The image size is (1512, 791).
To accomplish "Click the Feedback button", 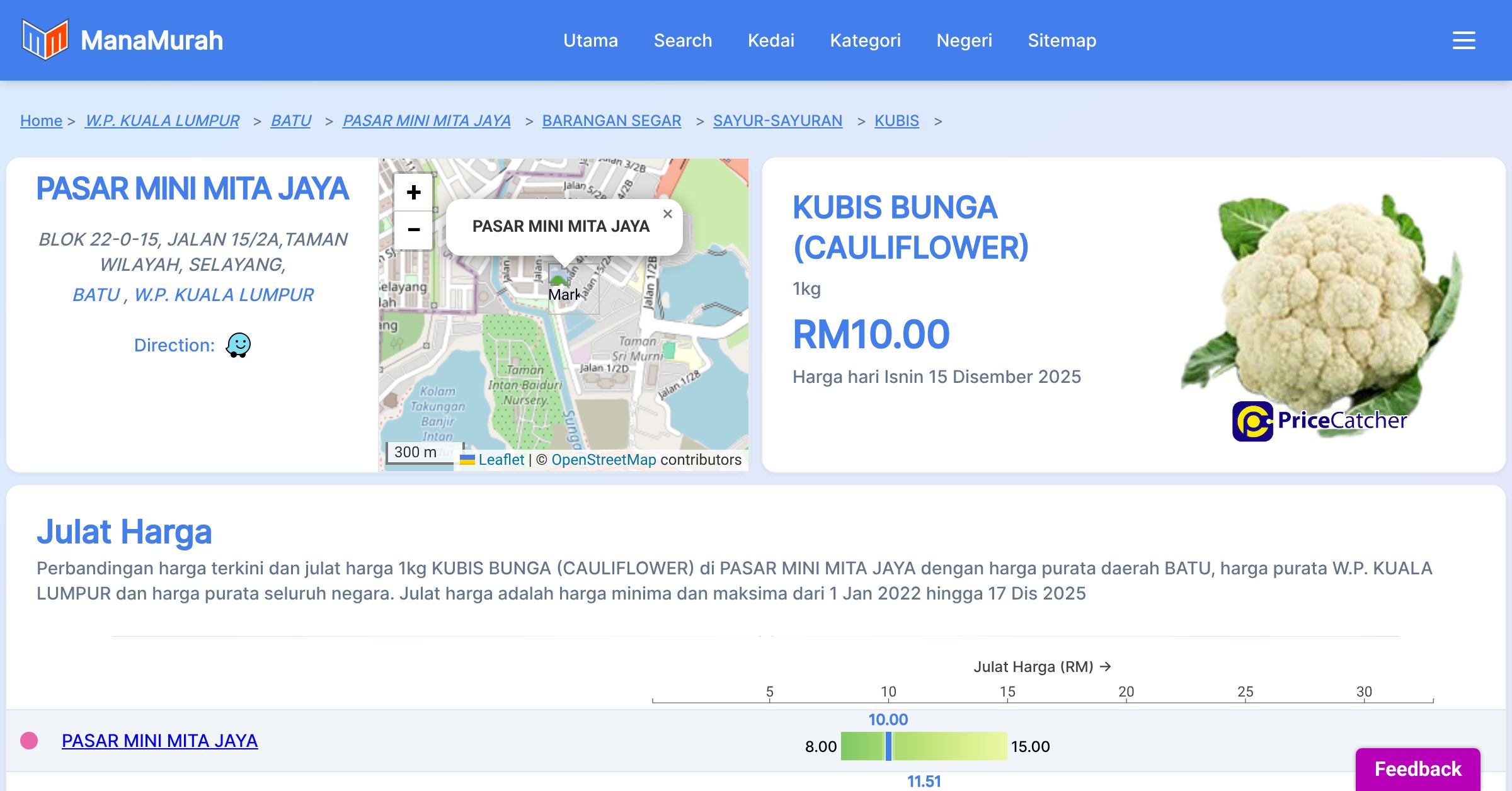I will [1417, 768].
